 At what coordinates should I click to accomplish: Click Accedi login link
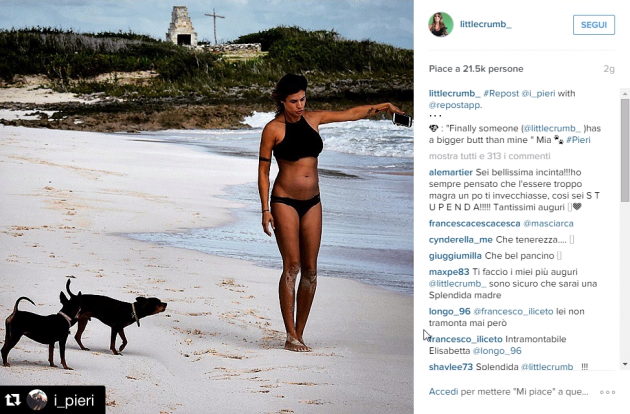point(443,391)
